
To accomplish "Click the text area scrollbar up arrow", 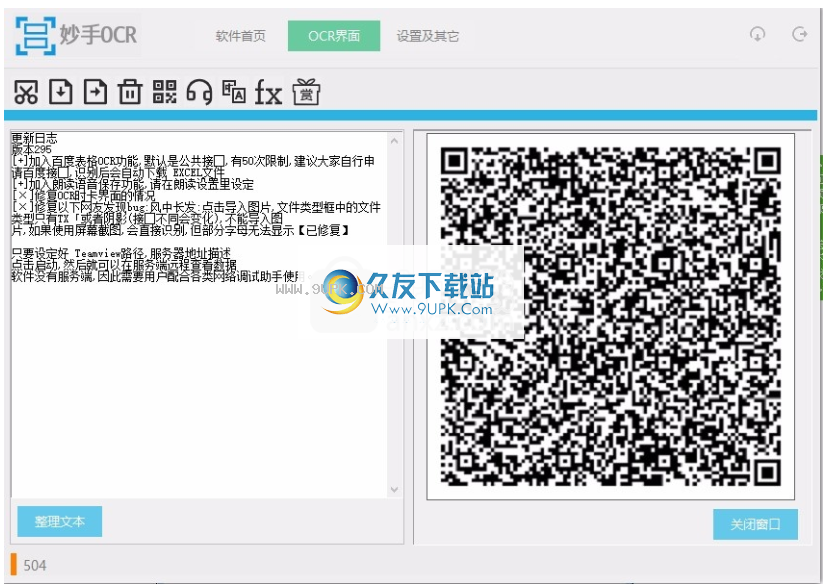I will point(395,141).
